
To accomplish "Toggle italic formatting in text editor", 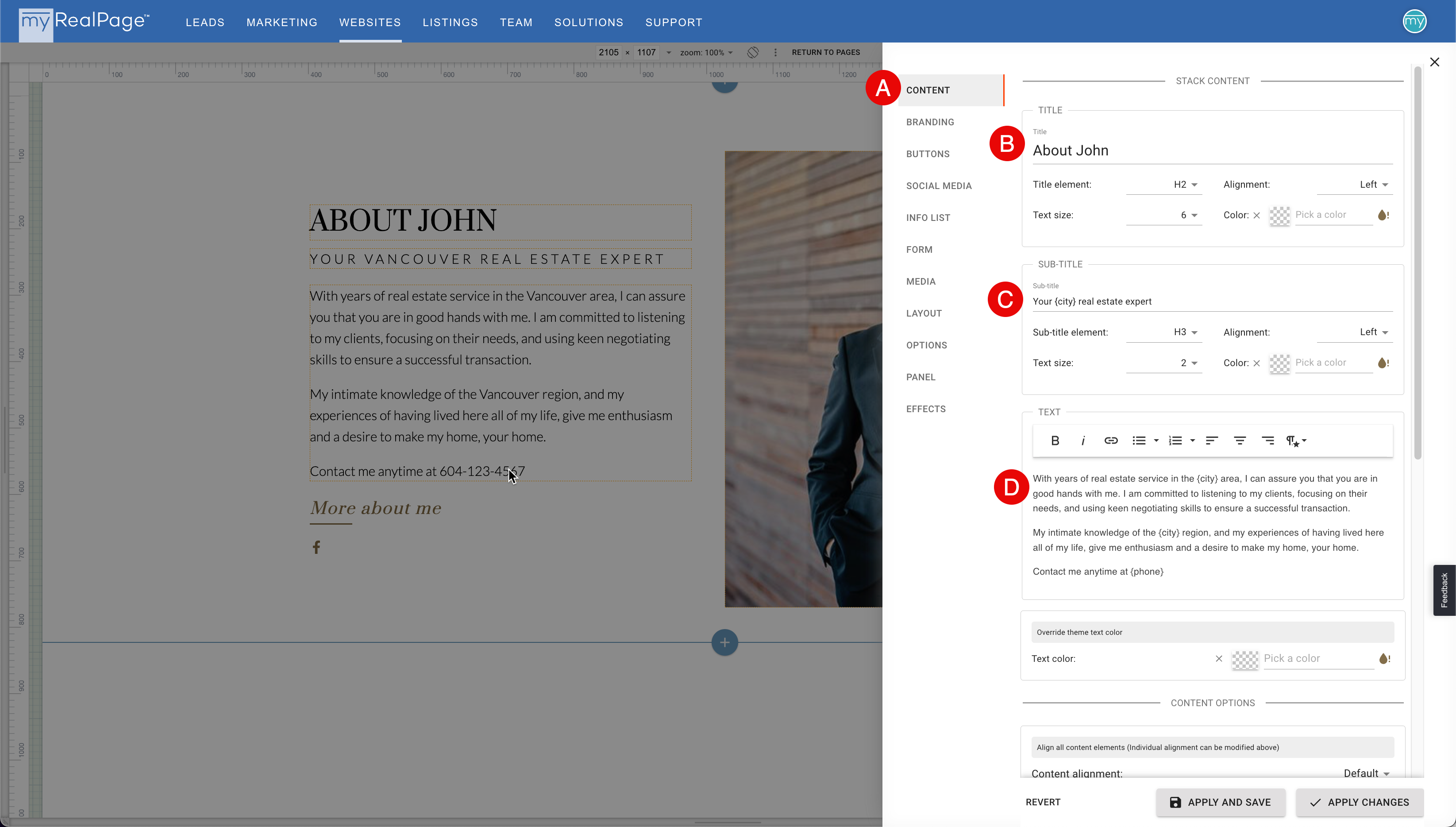I will click(x=1082, y=440).
